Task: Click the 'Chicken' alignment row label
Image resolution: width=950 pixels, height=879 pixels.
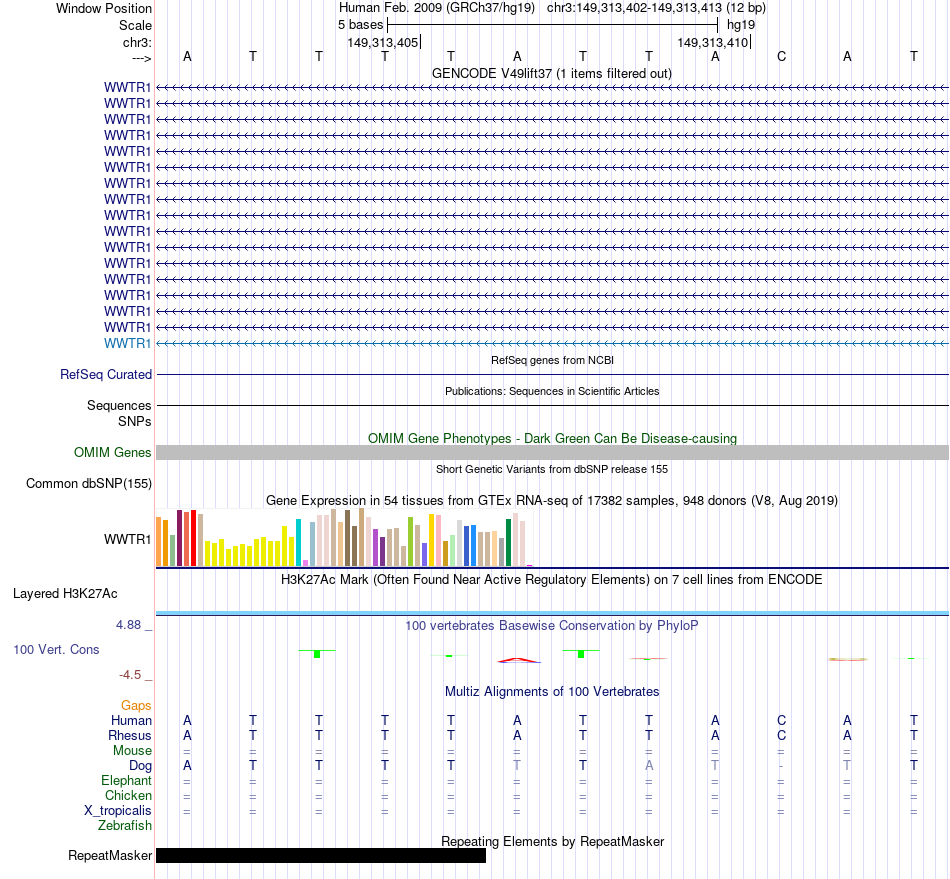Action: point(128,795)
